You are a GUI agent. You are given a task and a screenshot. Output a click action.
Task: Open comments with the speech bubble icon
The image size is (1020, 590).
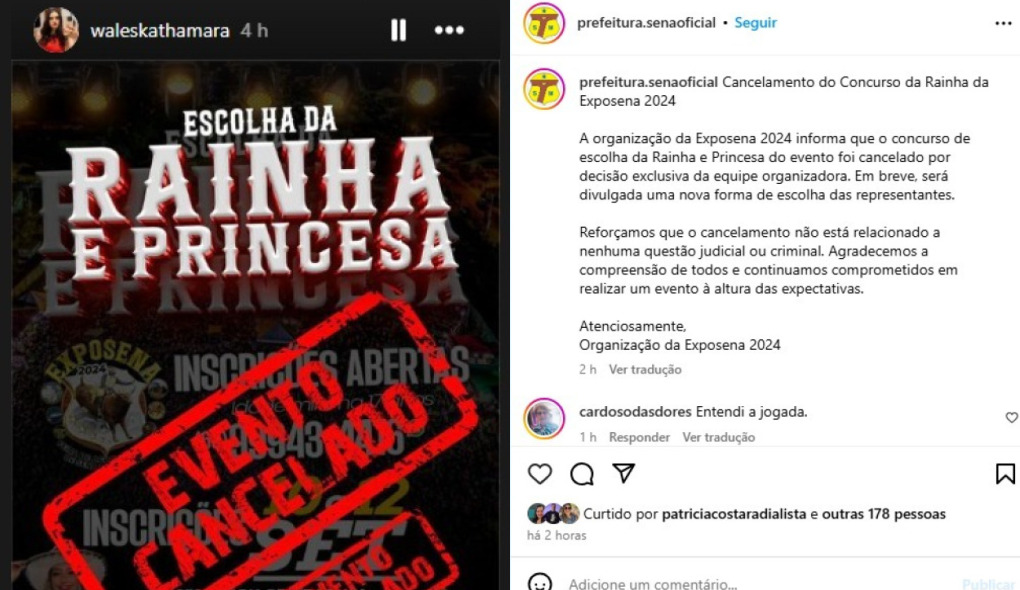coord(582,474)
